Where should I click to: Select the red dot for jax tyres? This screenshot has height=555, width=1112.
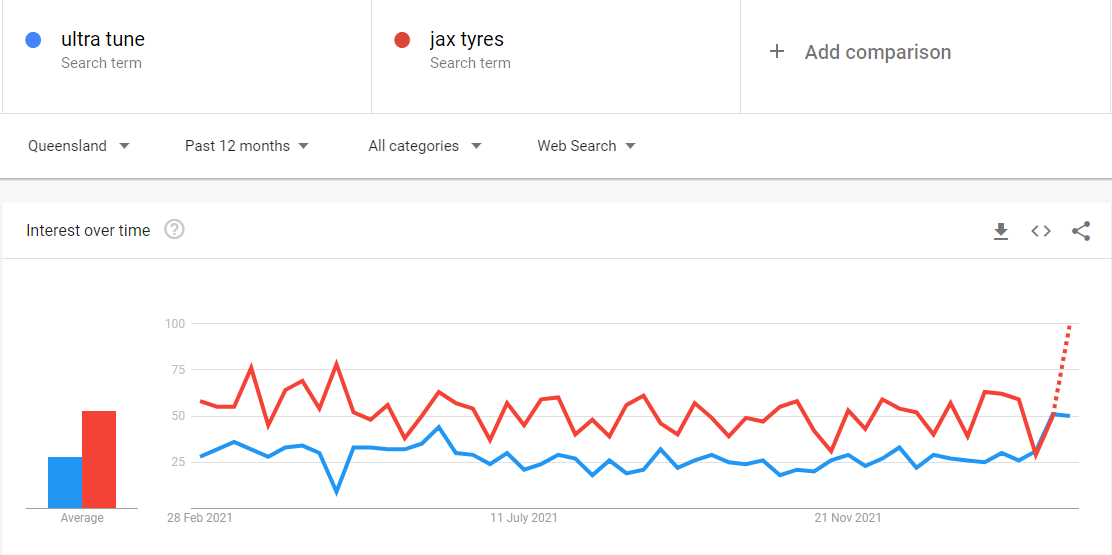402,40
